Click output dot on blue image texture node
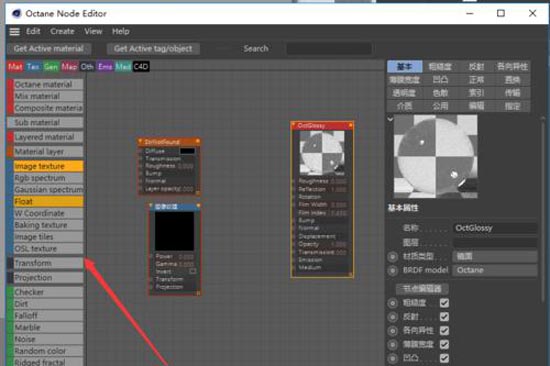Viewport: 550px width, 366px height. click(x=198, y=206)
